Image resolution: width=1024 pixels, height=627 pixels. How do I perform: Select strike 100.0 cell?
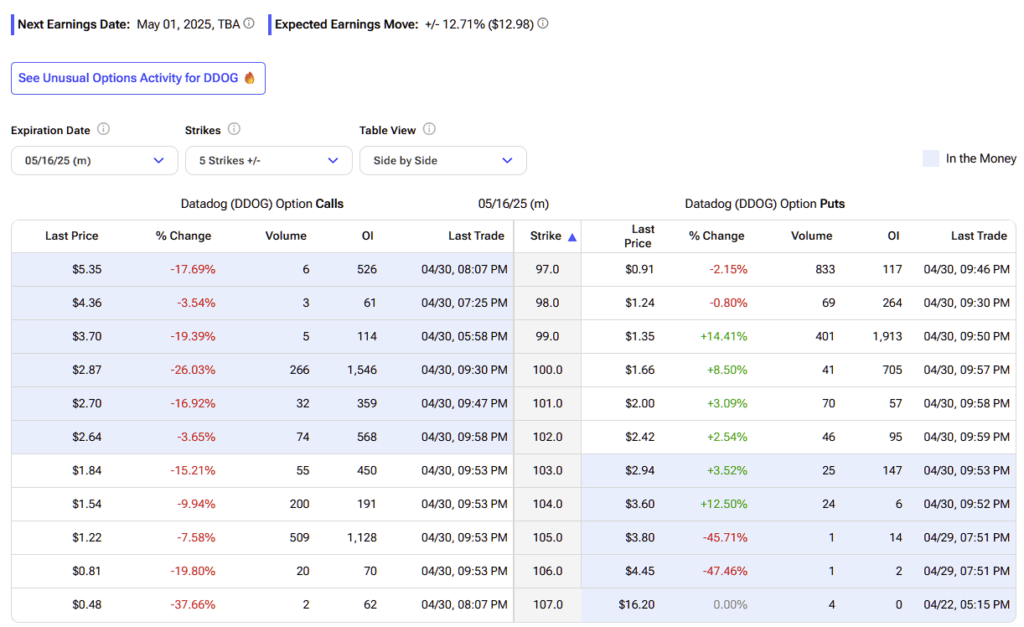(547, 370)
